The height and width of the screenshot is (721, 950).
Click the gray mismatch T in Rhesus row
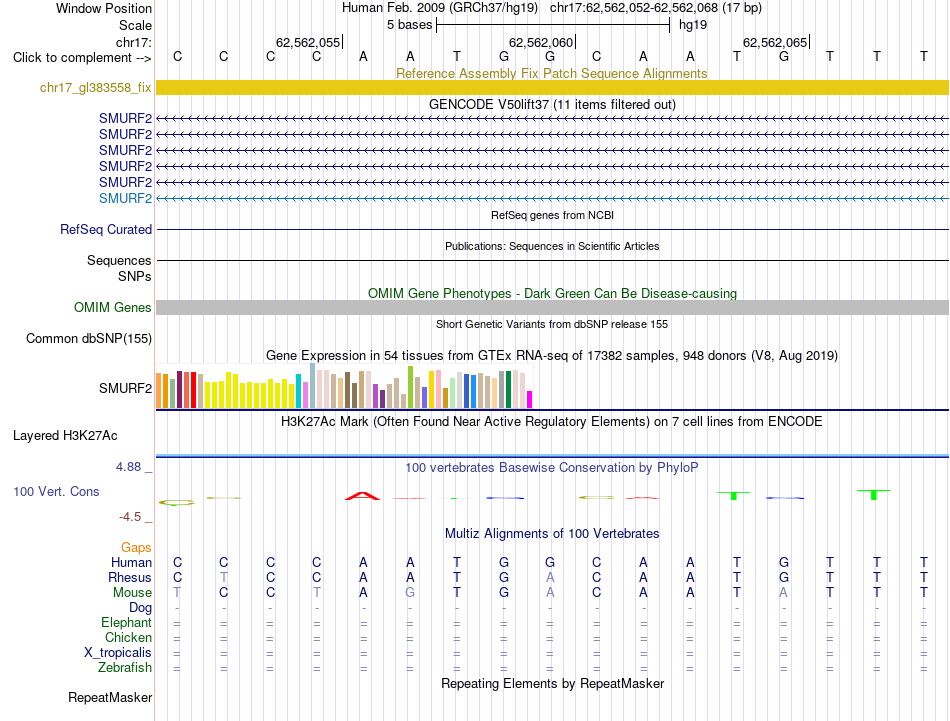coord(224,577)
